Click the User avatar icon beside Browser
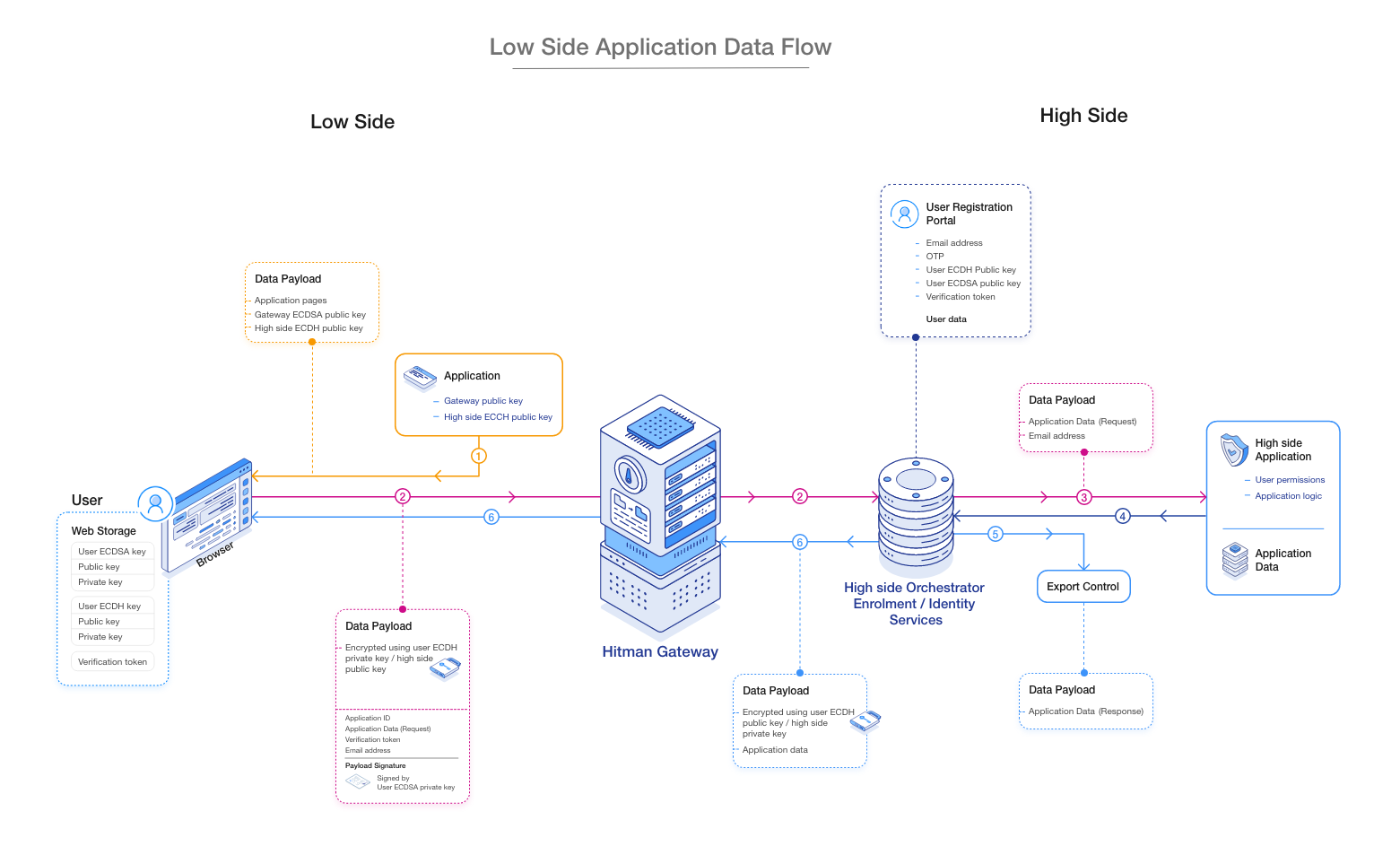The width and height of the screenshot is (1400, 864). (x=155, y=503)
